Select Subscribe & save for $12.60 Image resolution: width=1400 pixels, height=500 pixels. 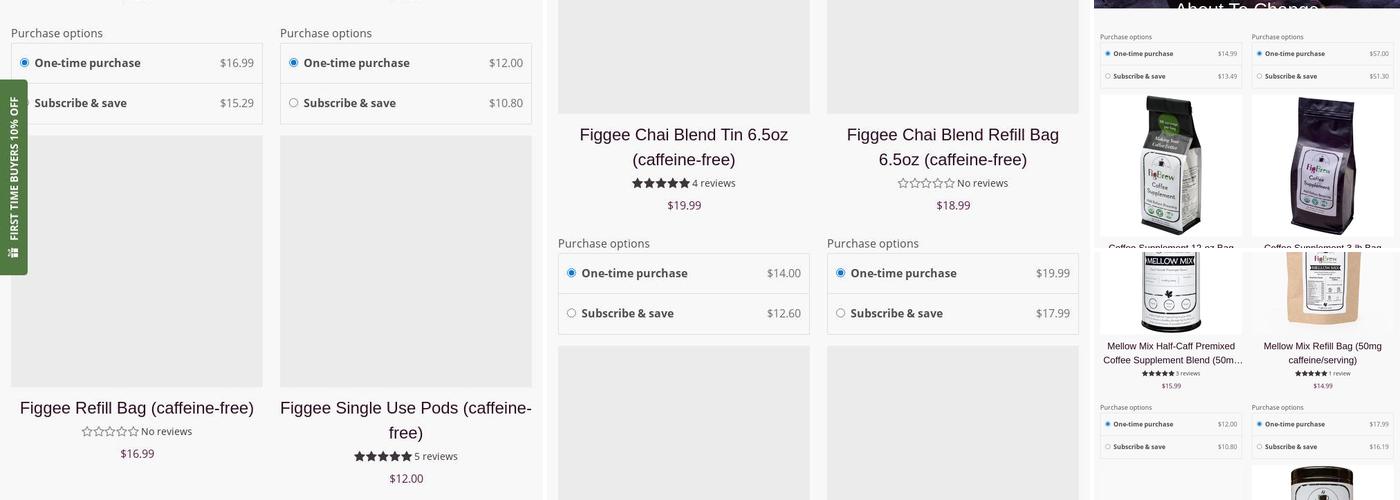572,313
